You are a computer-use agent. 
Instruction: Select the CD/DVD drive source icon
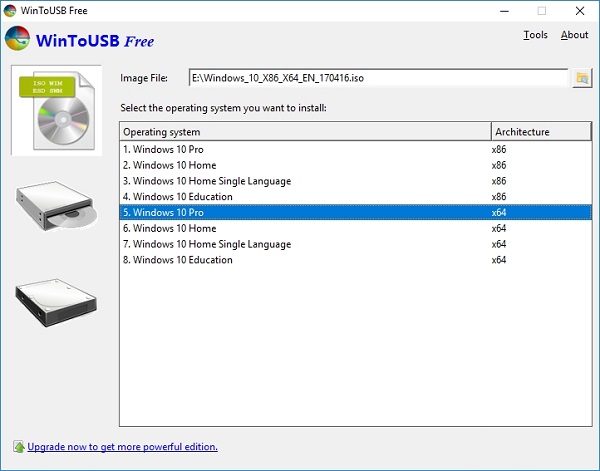tap(56, 206)
